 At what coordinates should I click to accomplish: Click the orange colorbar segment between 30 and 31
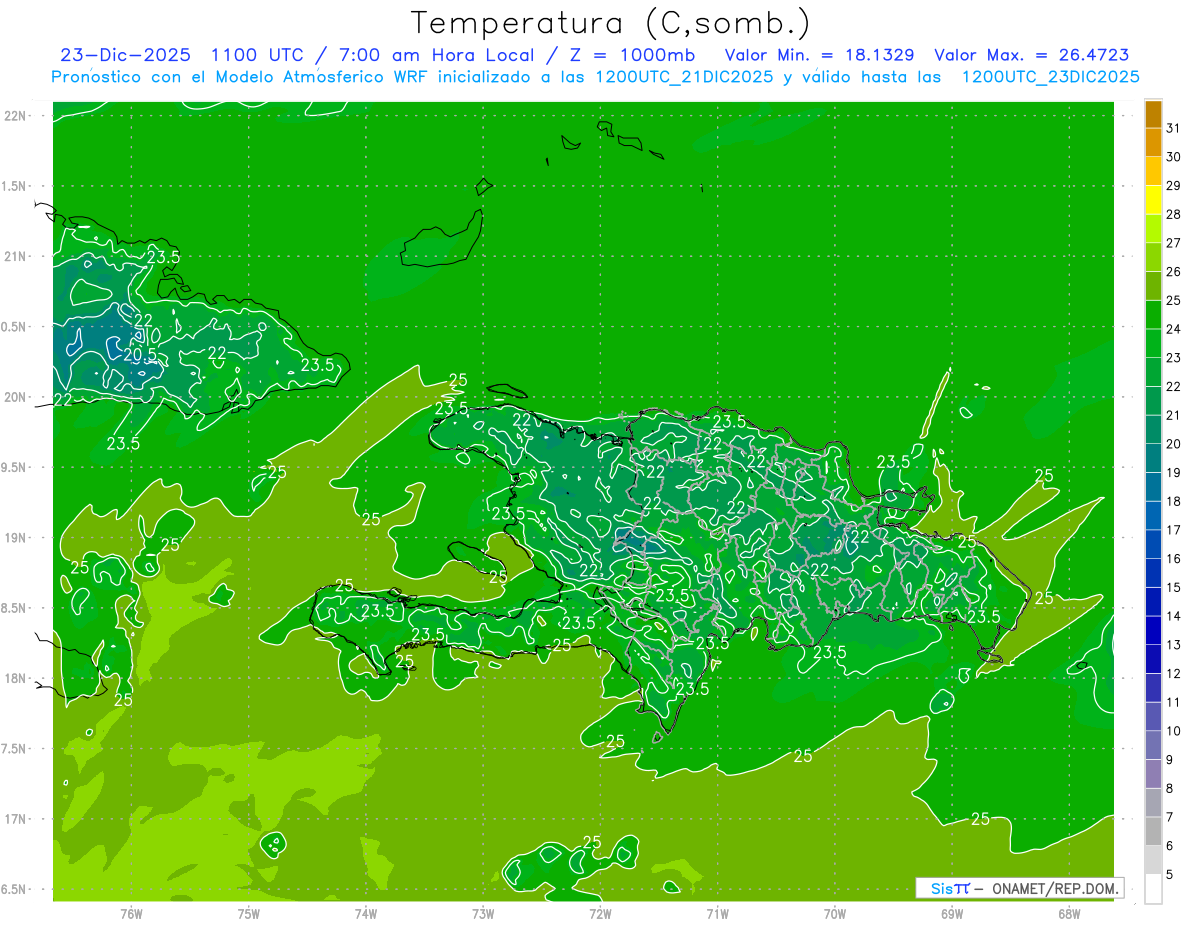pyautogui.click(x=1153, y=142)
